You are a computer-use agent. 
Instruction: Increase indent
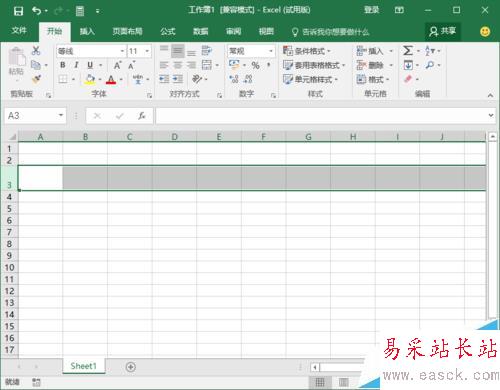[x=178, y=79]
